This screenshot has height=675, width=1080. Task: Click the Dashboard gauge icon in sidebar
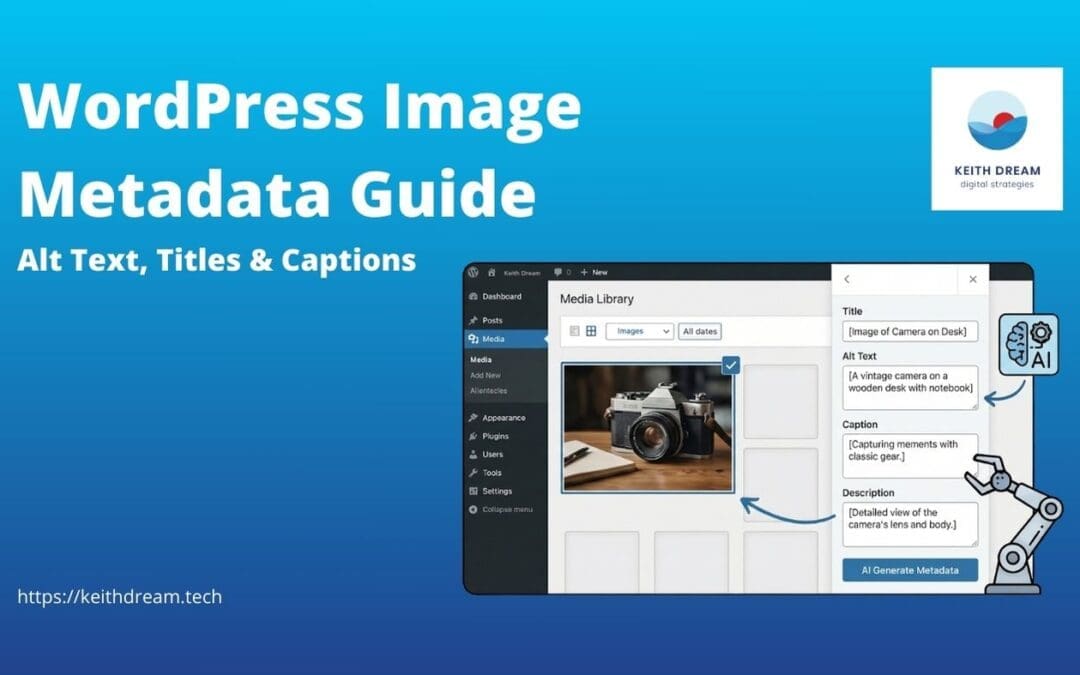(473, 296)
